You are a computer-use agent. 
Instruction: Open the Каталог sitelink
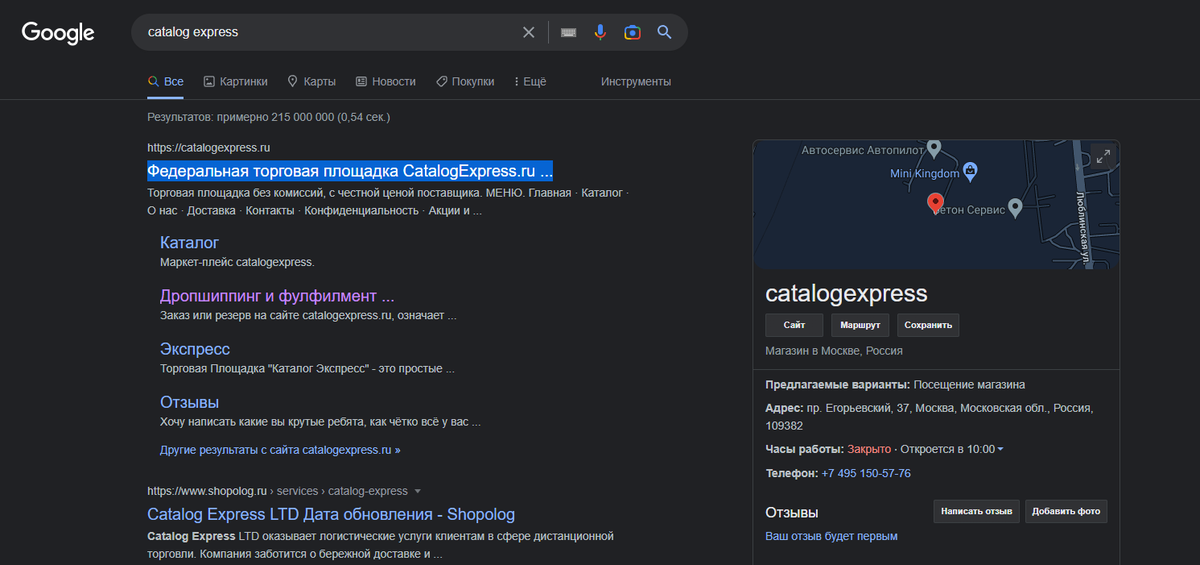(189, 242)
